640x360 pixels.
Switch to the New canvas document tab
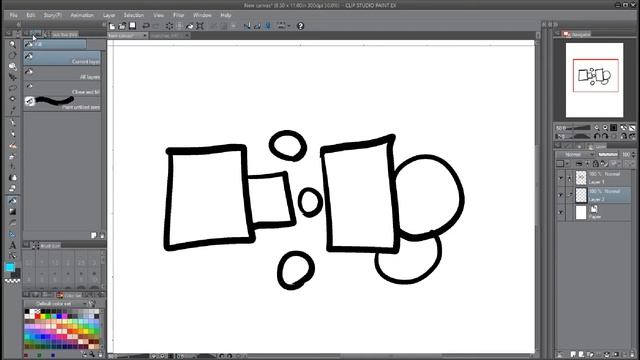pyautogui.click(x=127, y=36)
